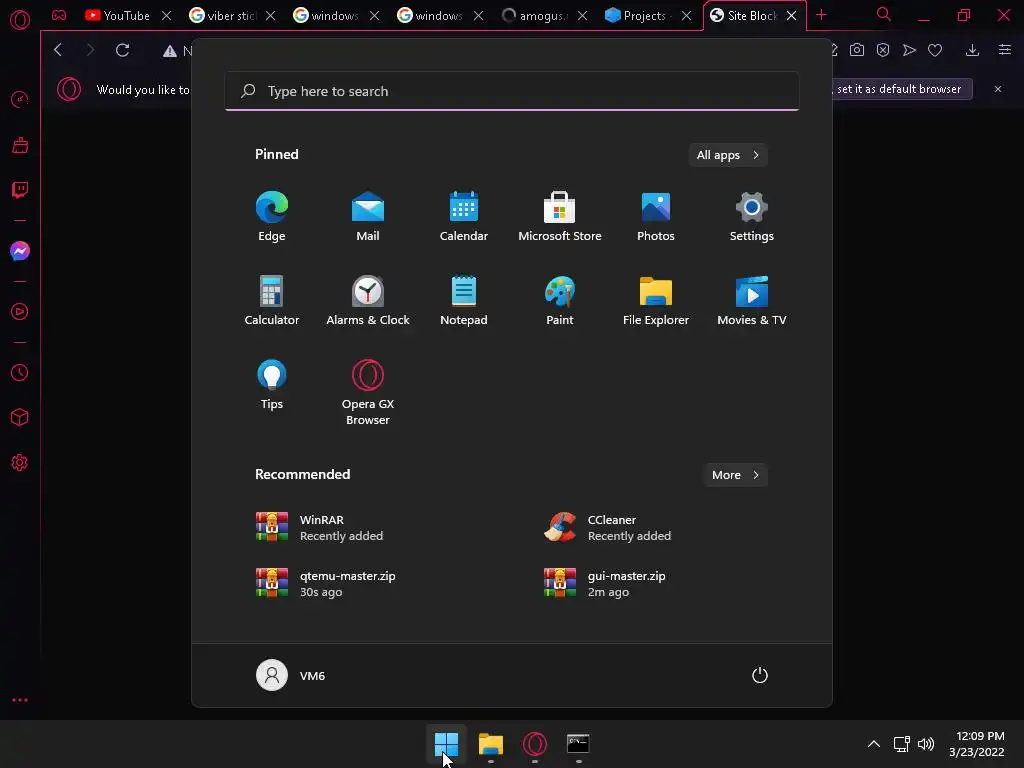Open Settings from pinned apps

click(752, 217)
